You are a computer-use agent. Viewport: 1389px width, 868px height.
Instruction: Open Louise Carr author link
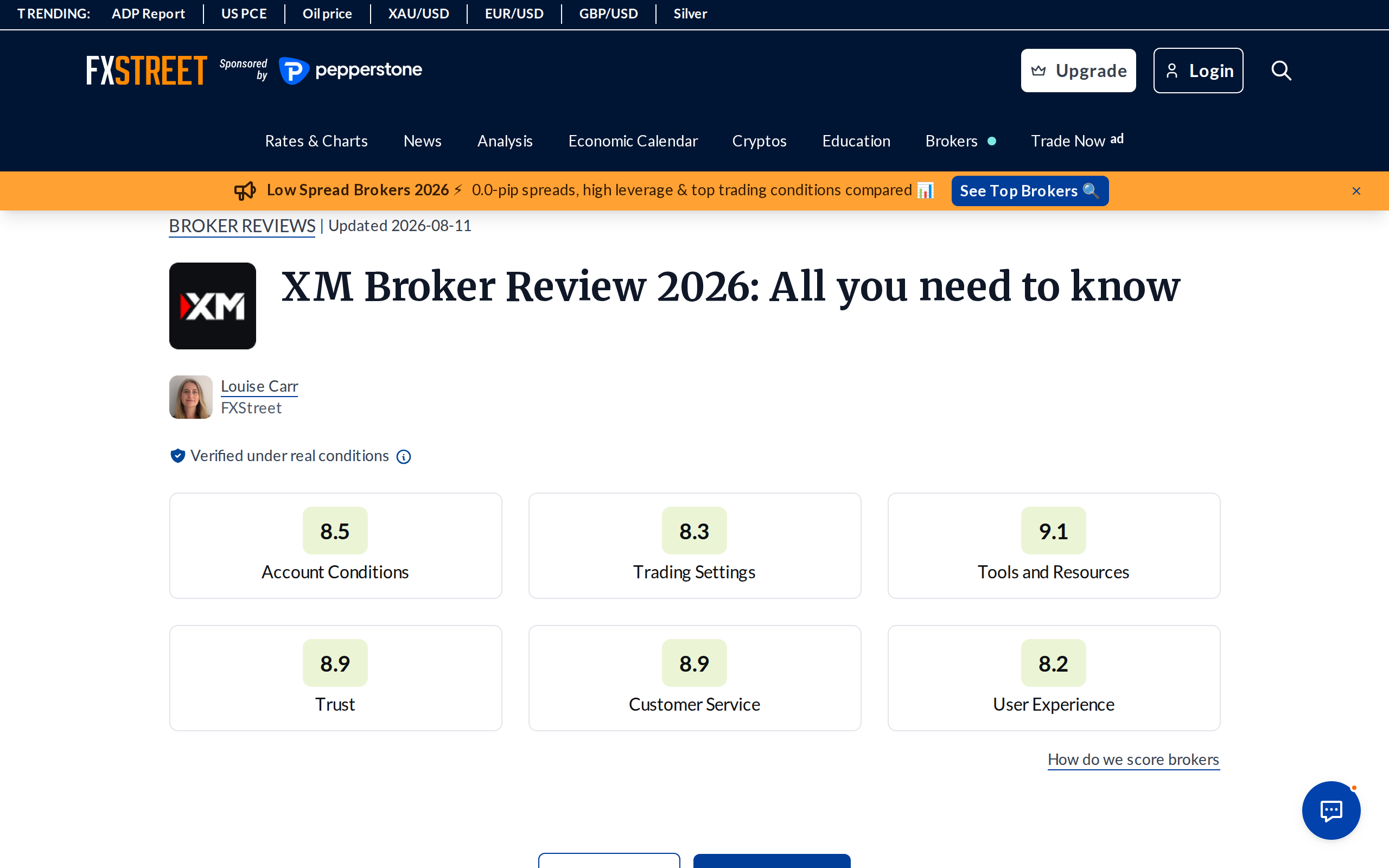(x=259, y=386)
